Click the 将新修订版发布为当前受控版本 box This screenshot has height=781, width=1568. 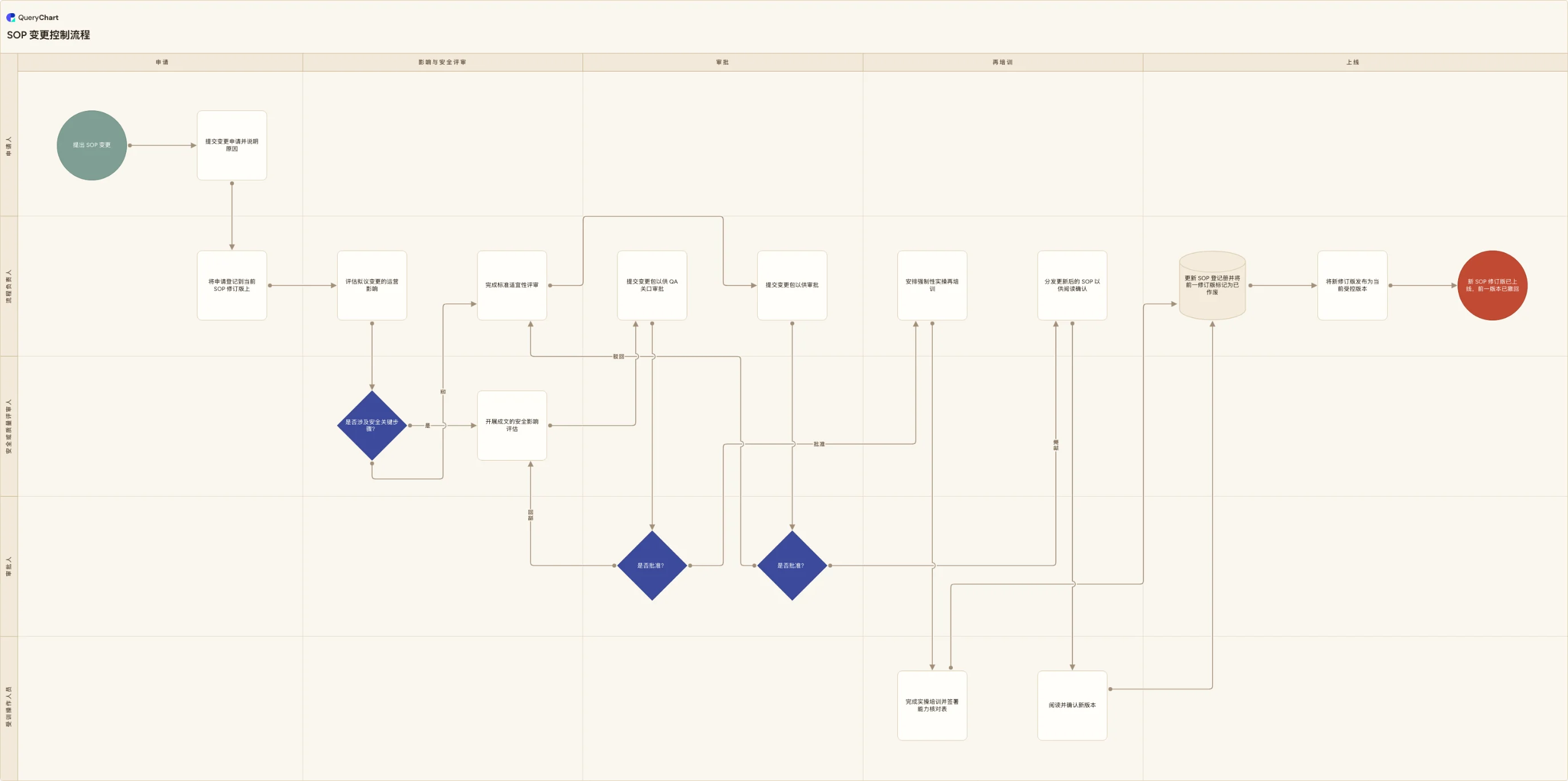(1352, 286)
